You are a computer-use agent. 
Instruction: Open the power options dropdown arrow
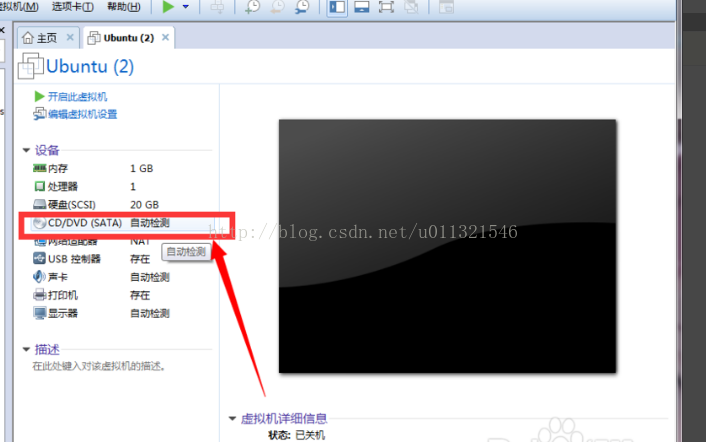tap(186, 7)
